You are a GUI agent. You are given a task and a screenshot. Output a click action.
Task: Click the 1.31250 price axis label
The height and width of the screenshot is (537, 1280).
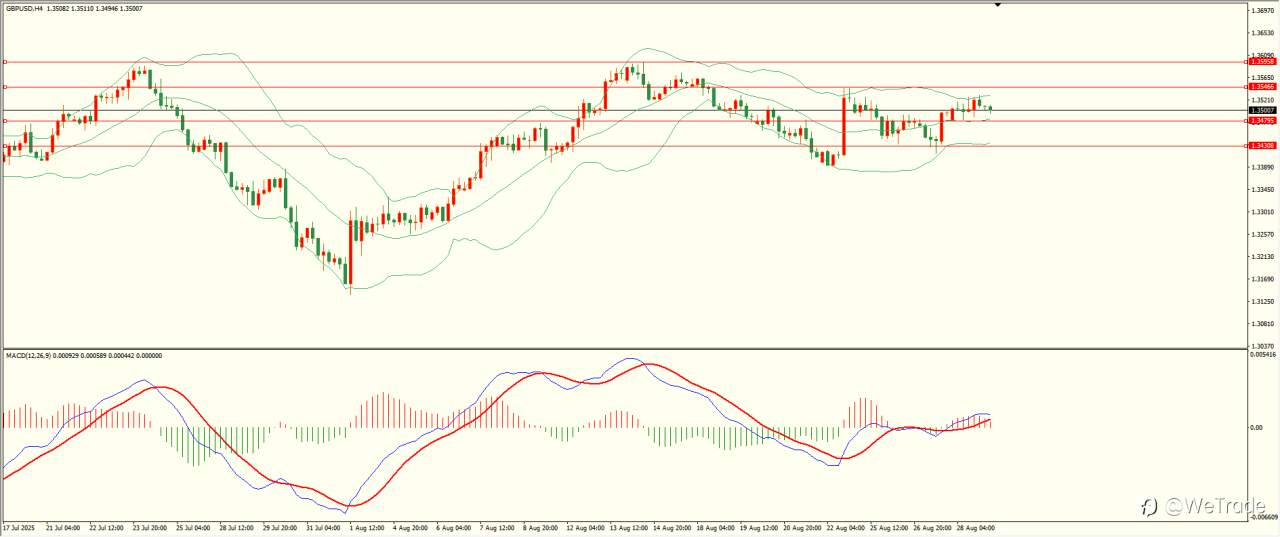pyautogui.click(x=1263, y=301)
